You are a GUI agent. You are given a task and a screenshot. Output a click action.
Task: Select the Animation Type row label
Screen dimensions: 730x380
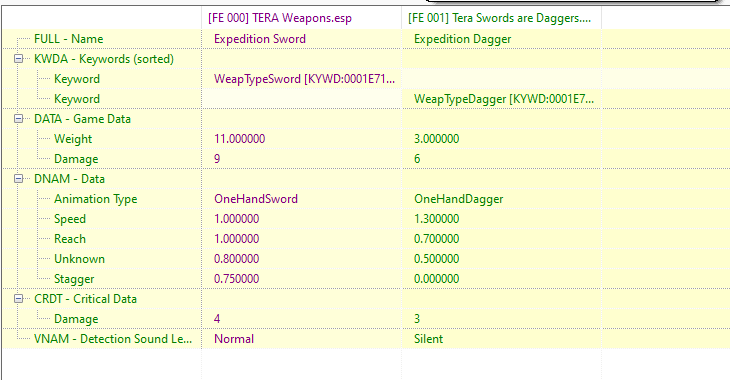tap(95, 199)
